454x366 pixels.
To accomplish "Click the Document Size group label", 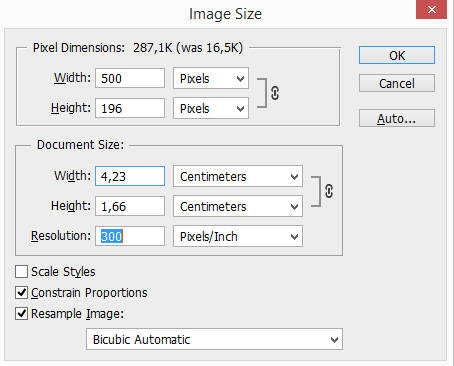I will (80, 145).
